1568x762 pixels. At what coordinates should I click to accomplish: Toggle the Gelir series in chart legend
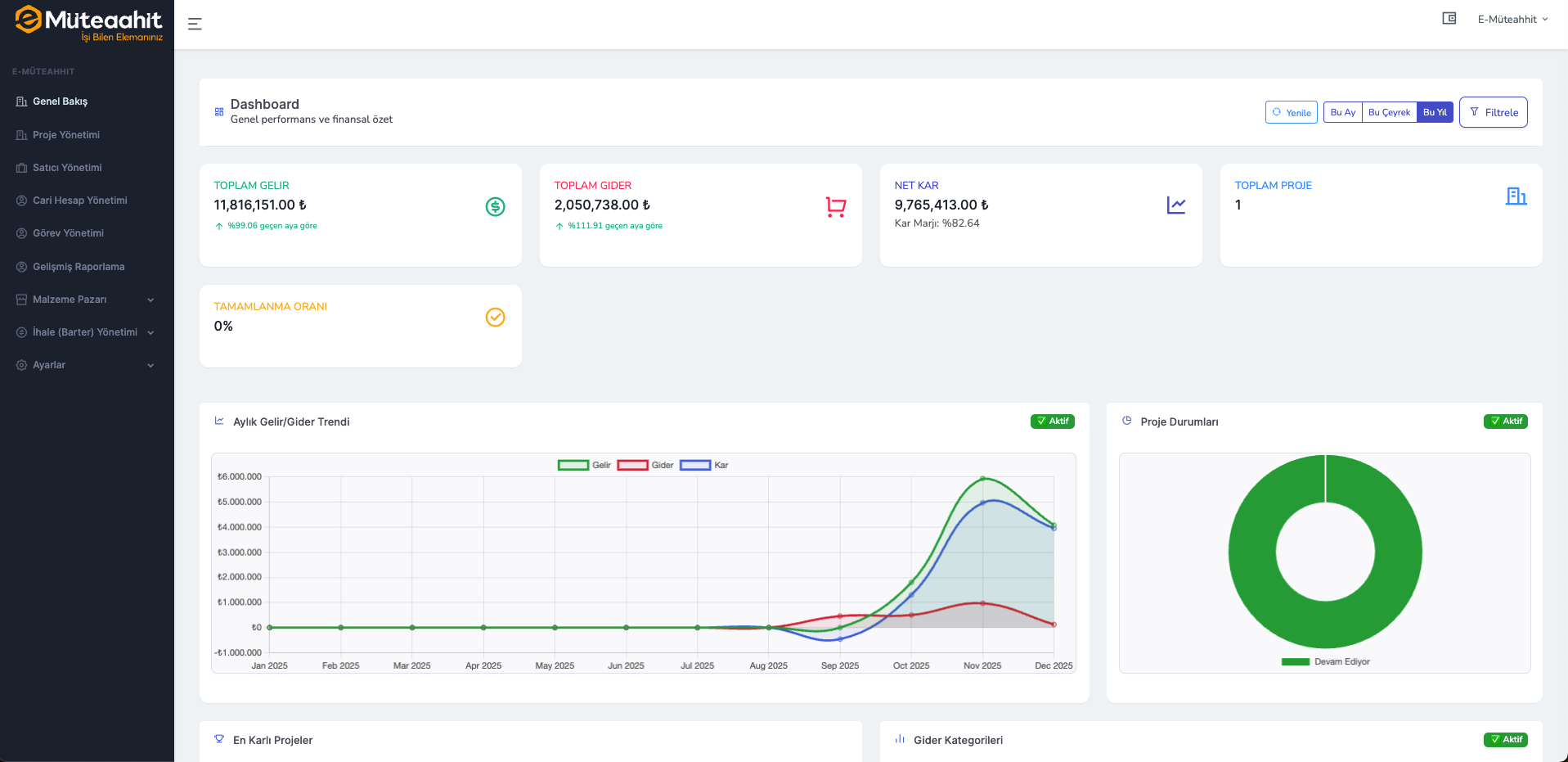tap(584, 465)
